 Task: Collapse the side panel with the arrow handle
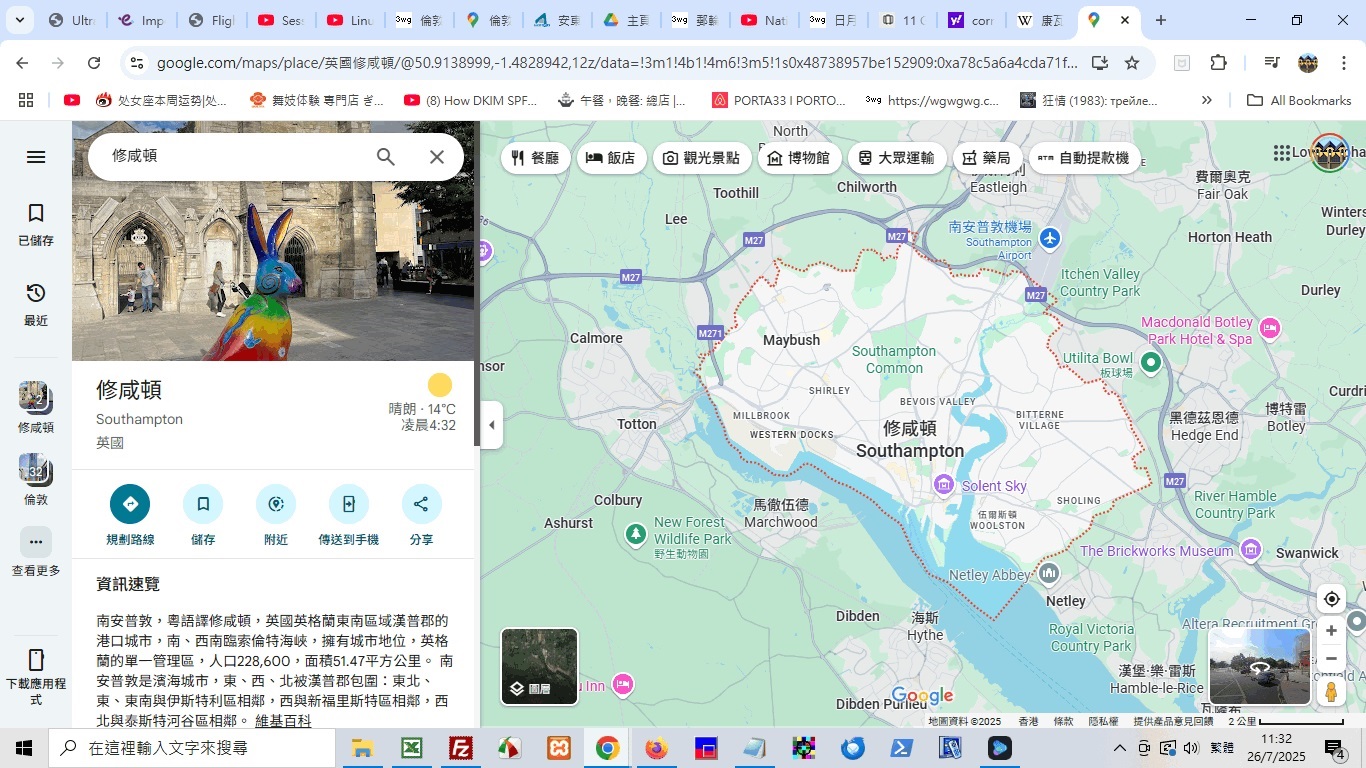(491, 425)
